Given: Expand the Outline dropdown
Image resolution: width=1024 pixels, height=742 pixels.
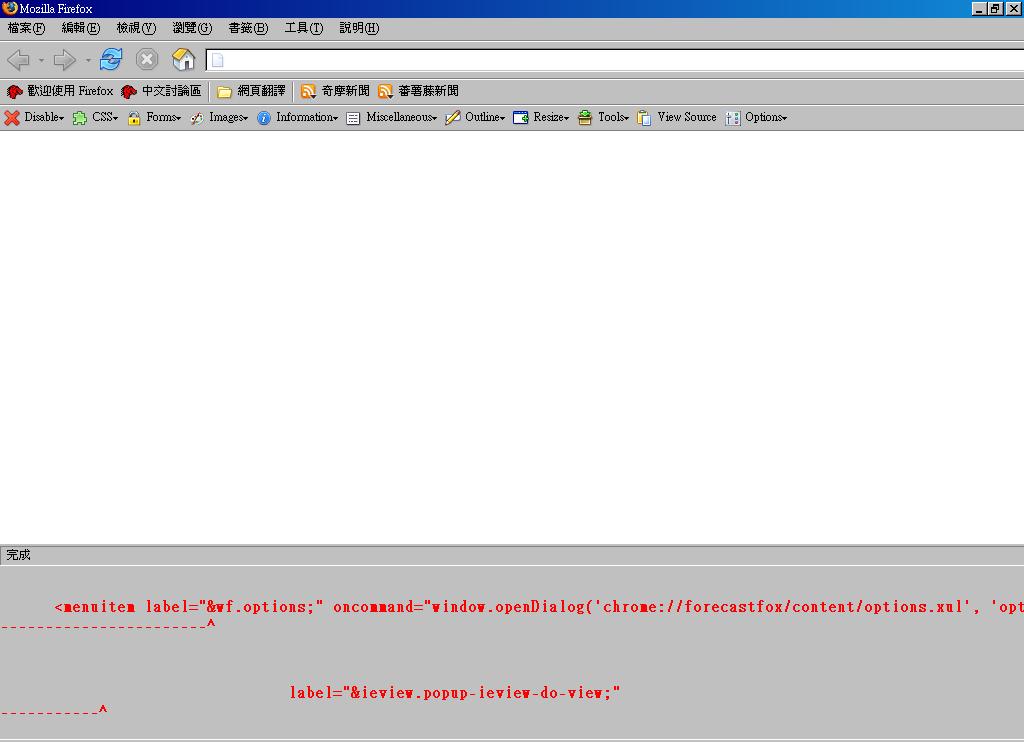Looking at the screenshot, I should pyautogui.click(x=503, y=118).
